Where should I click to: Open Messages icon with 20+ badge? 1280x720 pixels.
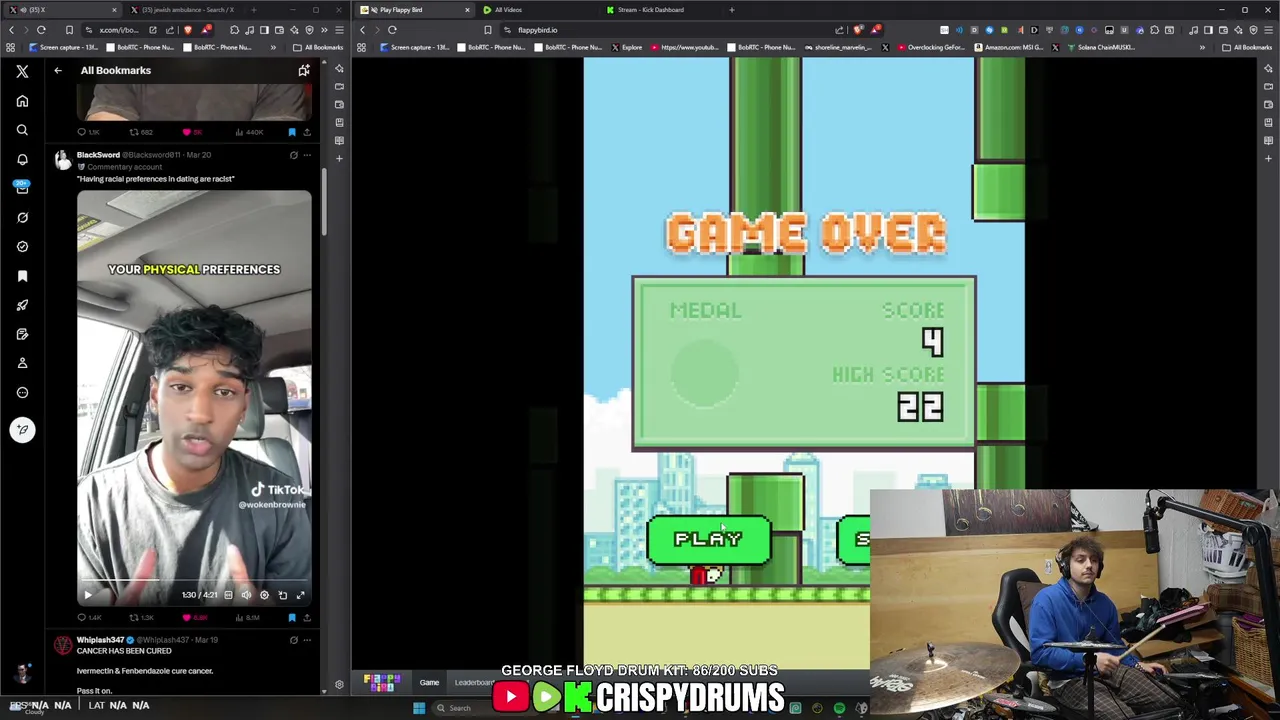pyautogui.click(x=22, y=188)
